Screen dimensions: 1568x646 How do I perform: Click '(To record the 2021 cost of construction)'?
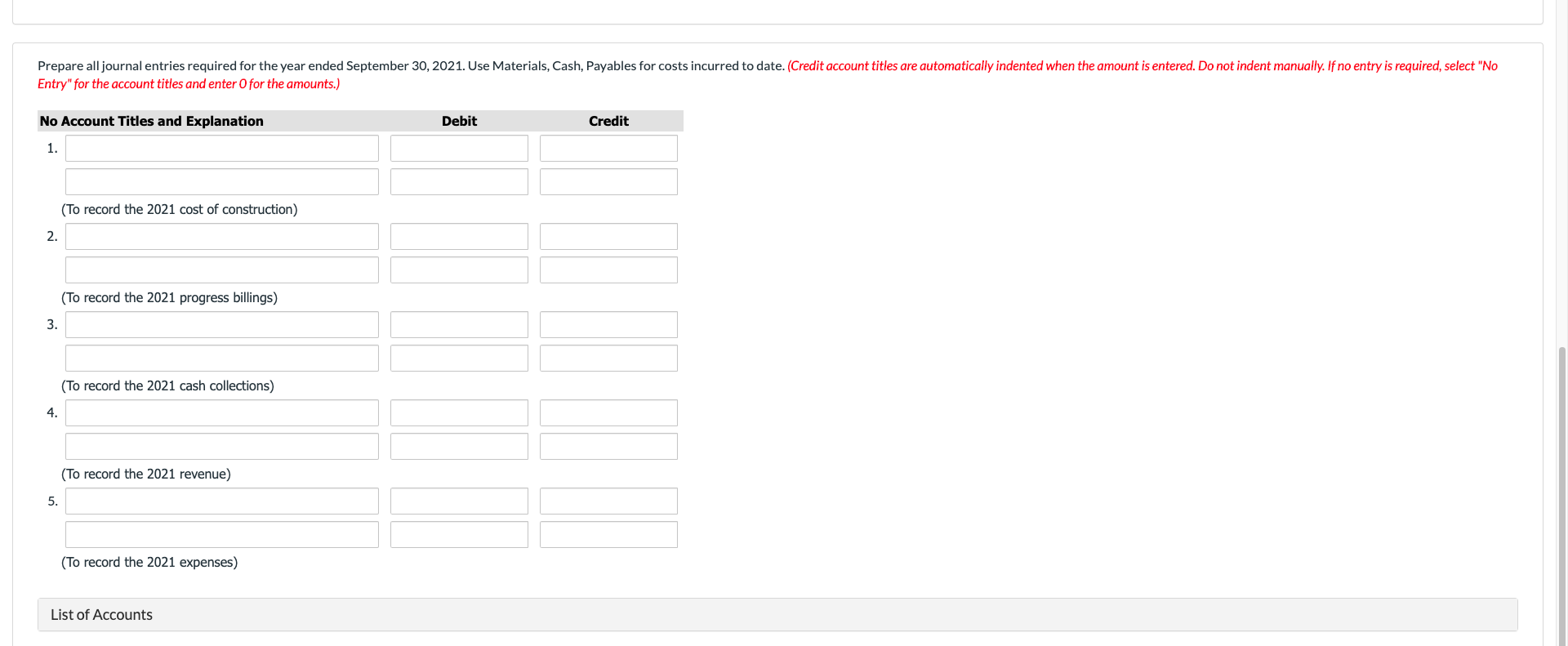click(180, 209)
